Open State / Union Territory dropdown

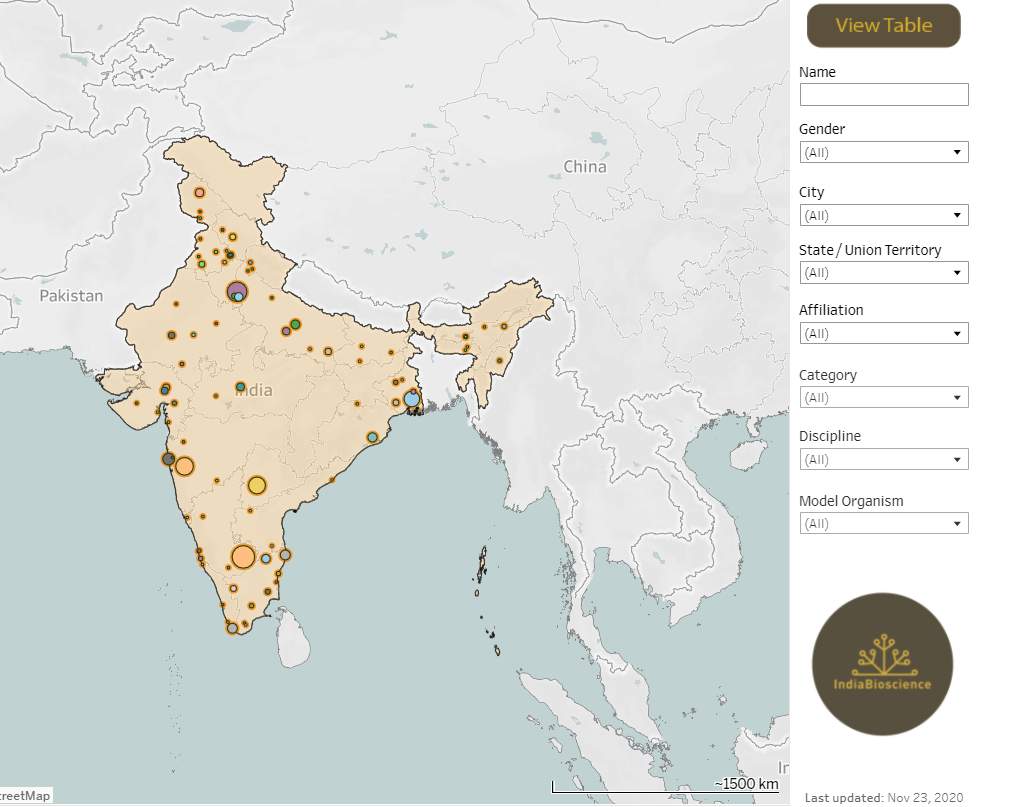pyautogui.click(x=884, y=272)
